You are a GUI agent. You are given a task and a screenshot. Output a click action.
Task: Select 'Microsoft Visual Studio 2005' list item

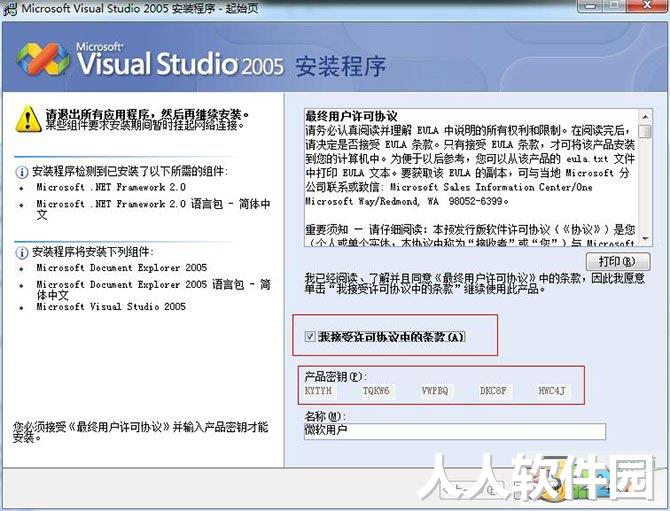point(111,306)
